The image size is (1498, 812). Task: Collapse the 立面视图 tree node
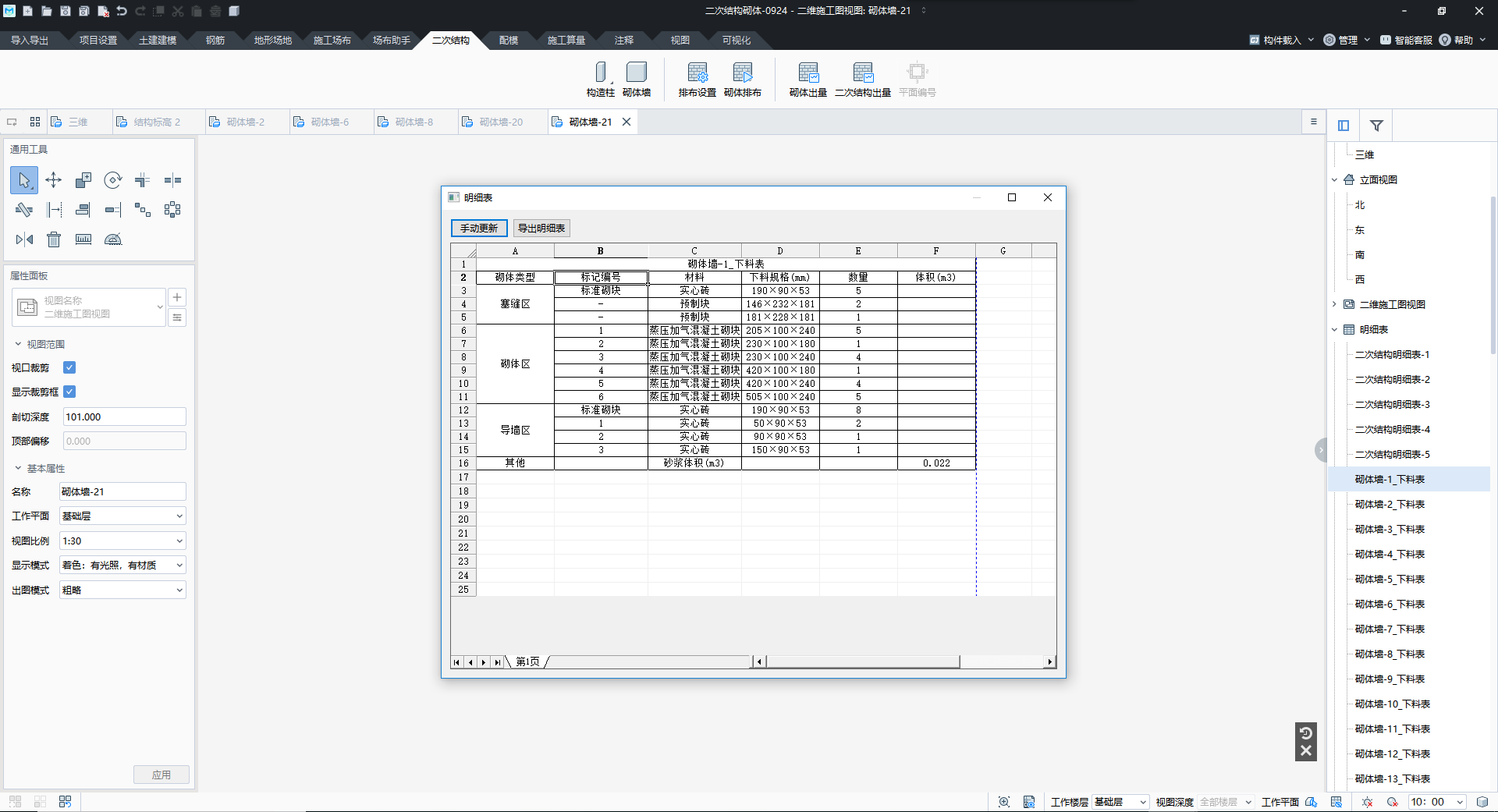click(1335, 179)
